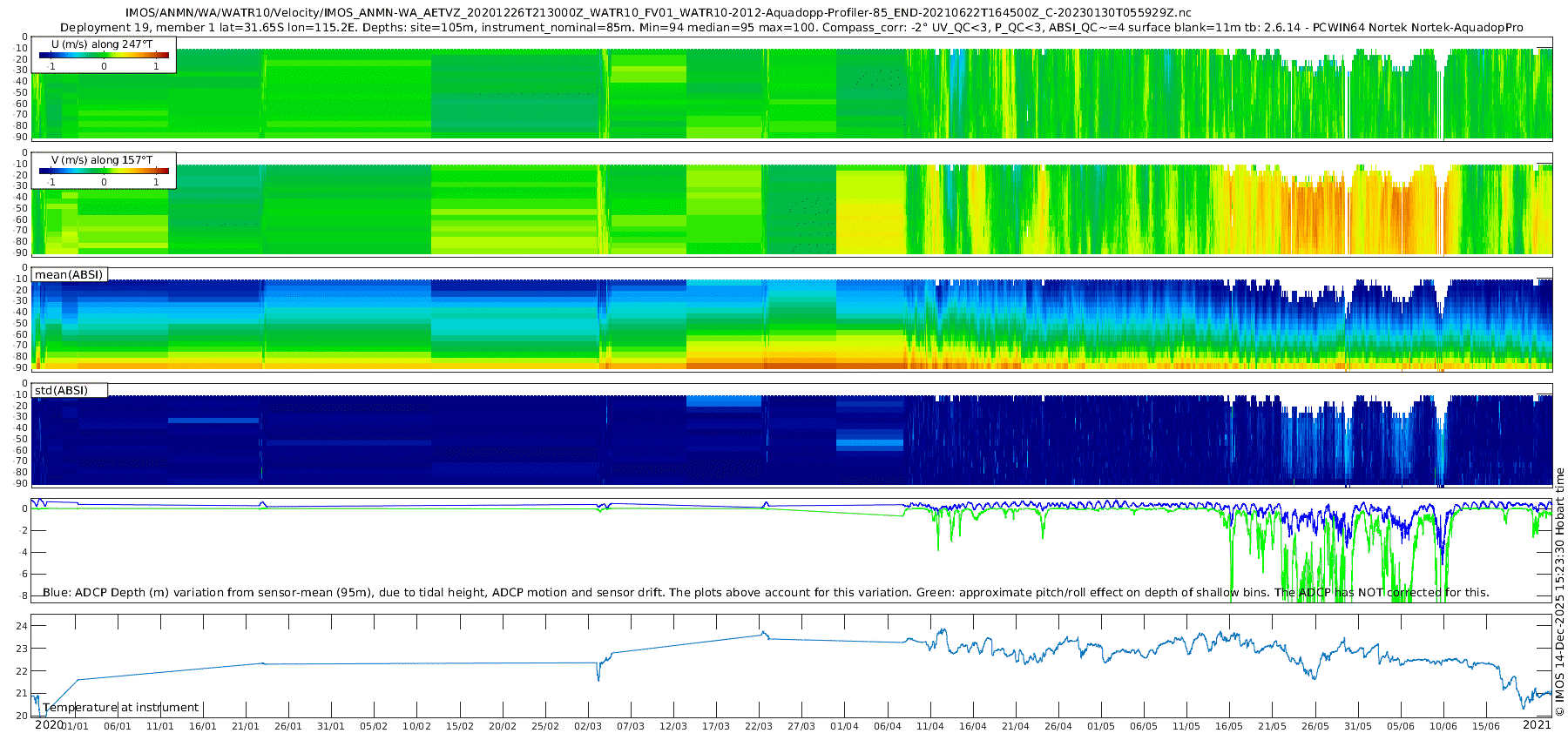Viewport: 1568px width, 740px height.
Task: Click the vertical IMOS timestamp text
Action: tap(1559, 592)
